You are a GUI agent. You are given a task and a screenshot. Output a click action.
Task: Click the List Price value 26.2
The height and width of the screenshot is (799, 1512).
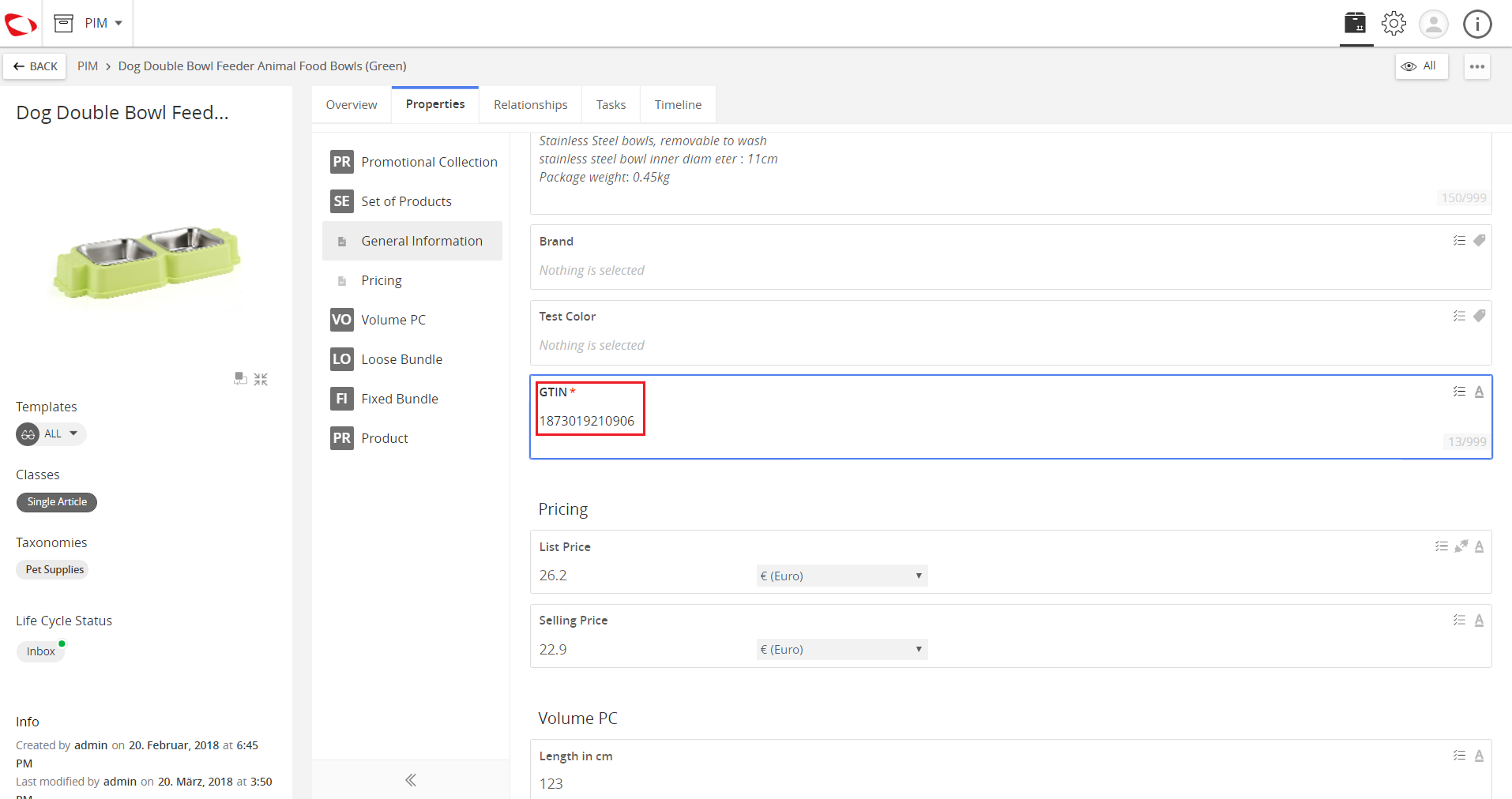[553, 576]
